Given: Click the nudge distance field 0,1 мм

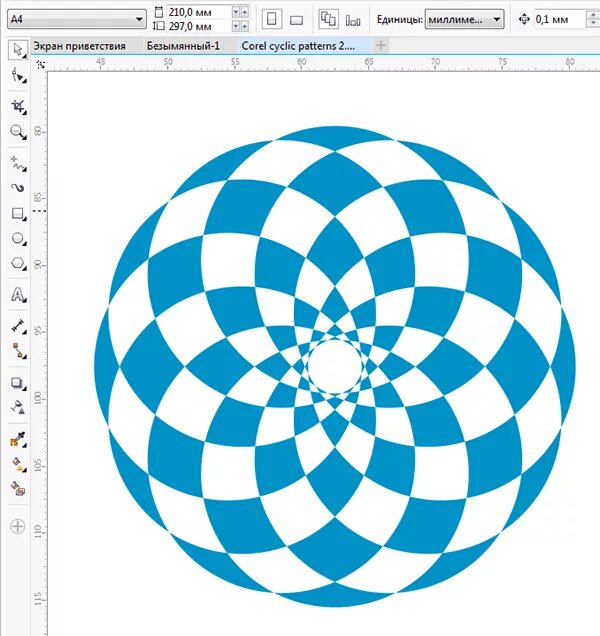Looking at the screenshot, I should coord(560,19).
